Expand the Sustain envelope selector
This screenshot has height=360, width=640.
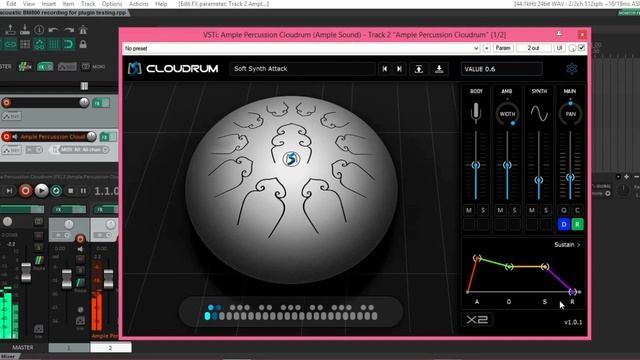pos(567,245)
